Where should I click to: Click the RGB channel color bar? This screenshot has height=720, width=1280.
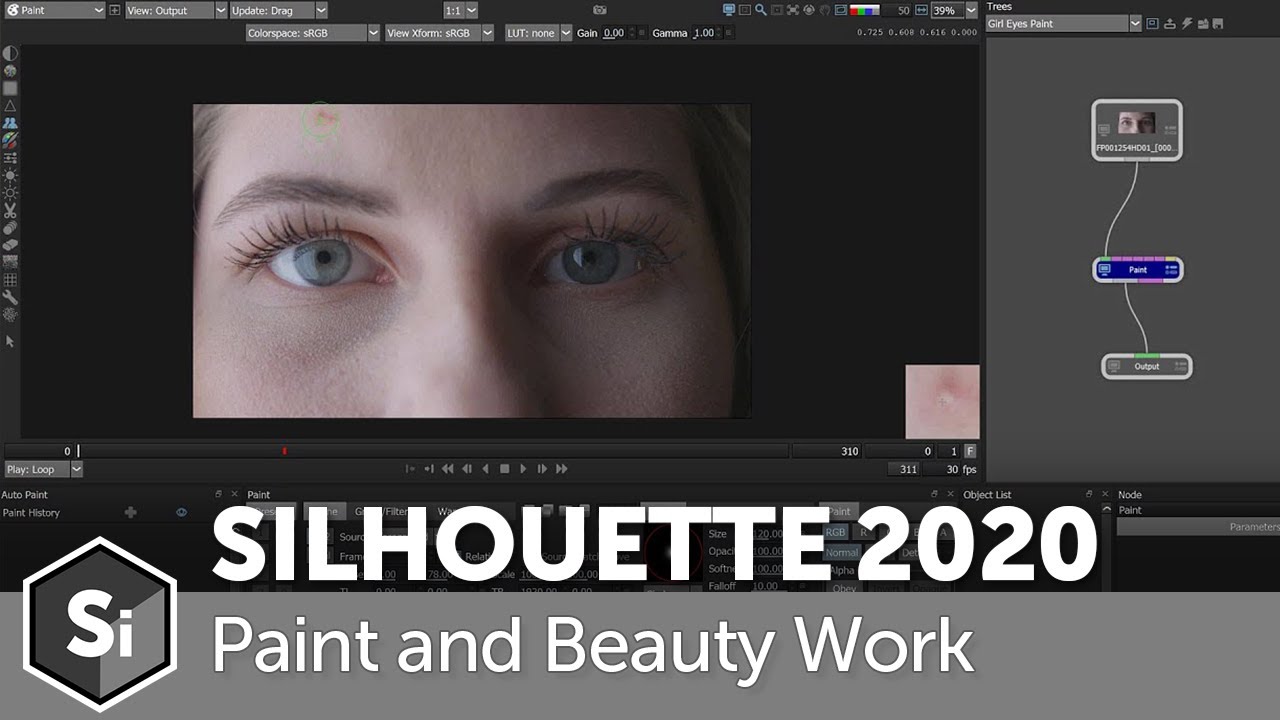click(864, 10)
